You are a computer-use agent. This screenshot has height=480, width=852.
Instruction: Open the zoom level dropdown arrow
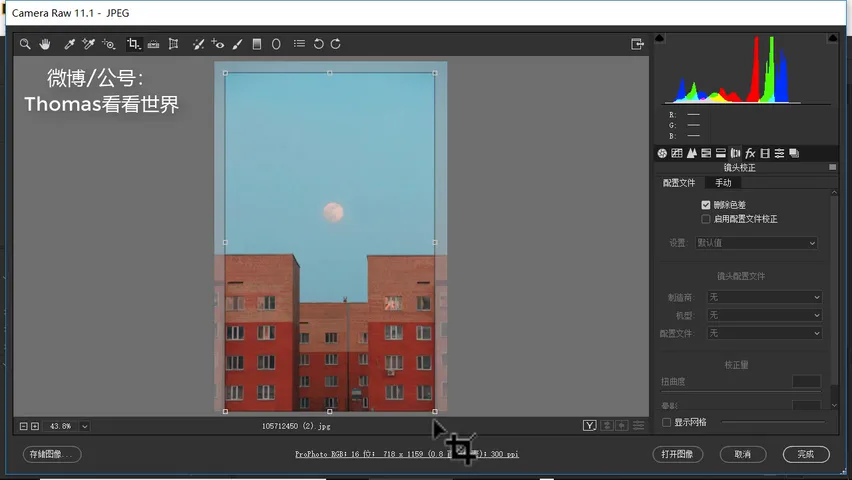(85, 426)
